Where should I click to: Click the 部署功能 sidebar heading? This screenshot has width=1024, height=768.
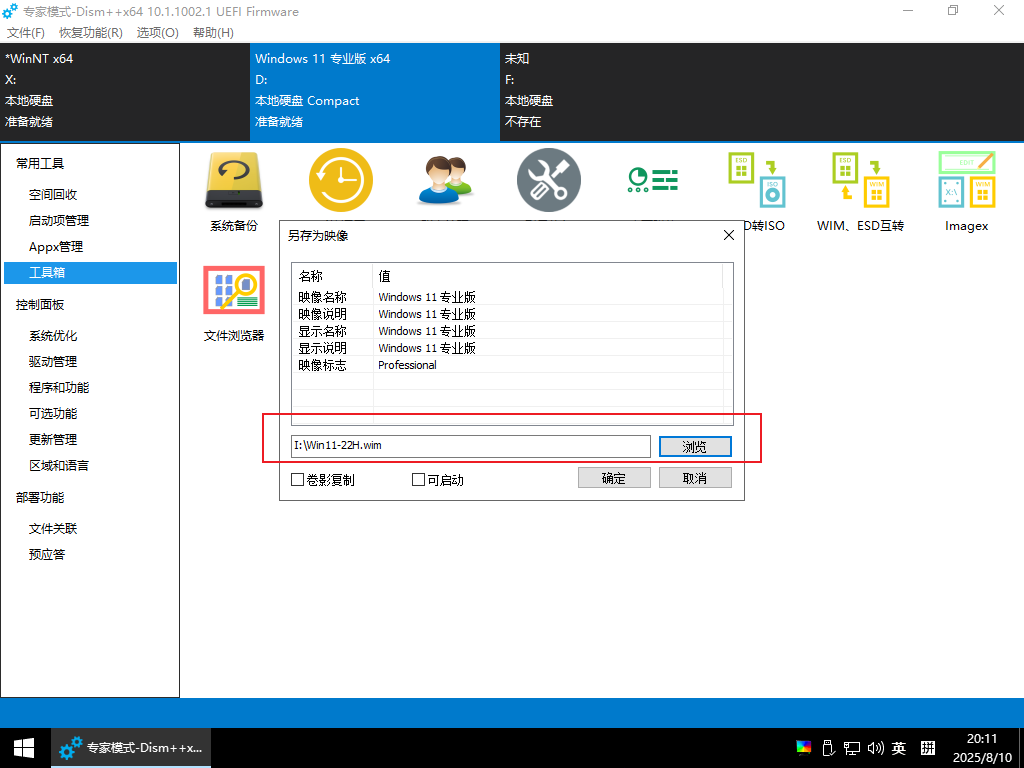point(40,498)
